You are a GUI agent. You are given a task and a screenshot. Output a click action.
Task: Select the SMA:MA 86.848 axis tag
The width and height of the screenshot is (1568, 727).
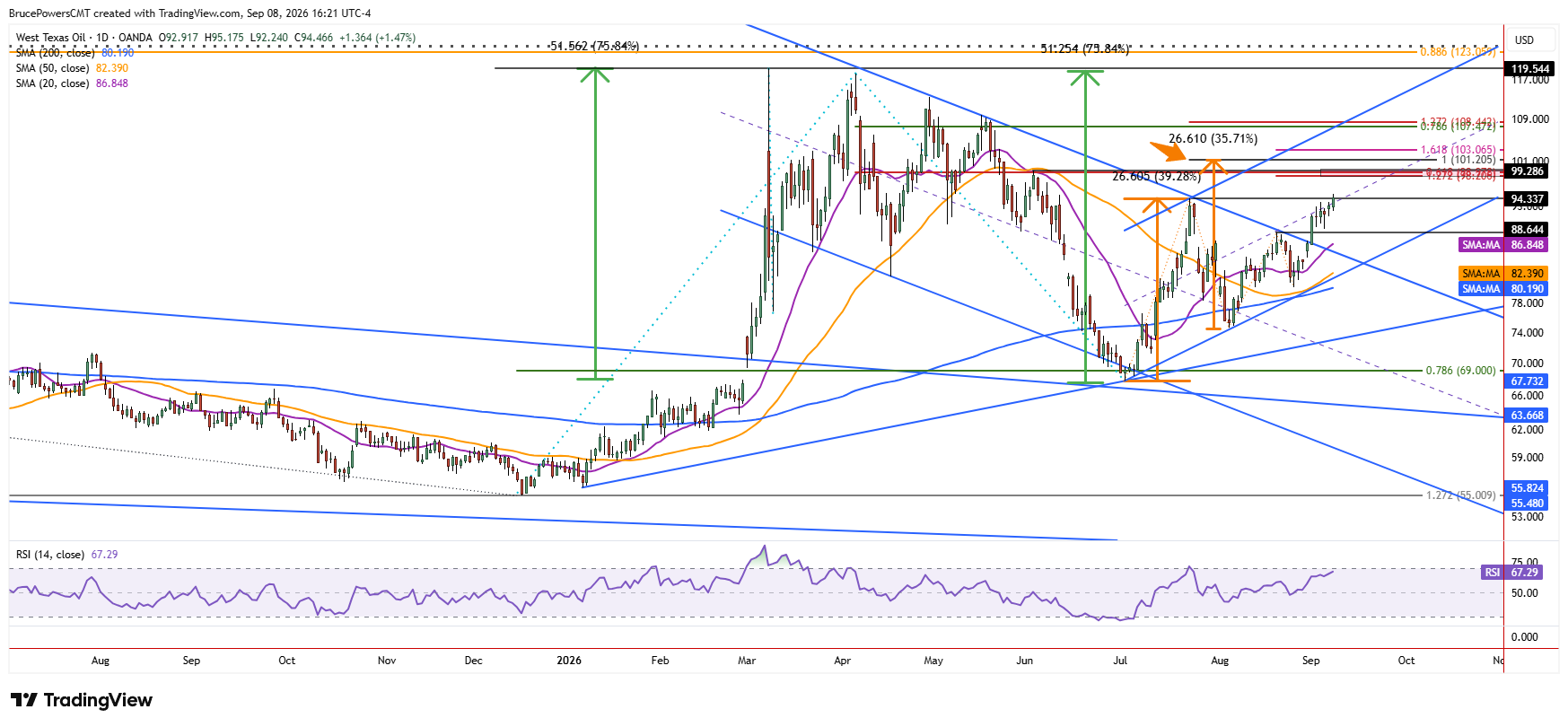click(x=1503, y=245)
